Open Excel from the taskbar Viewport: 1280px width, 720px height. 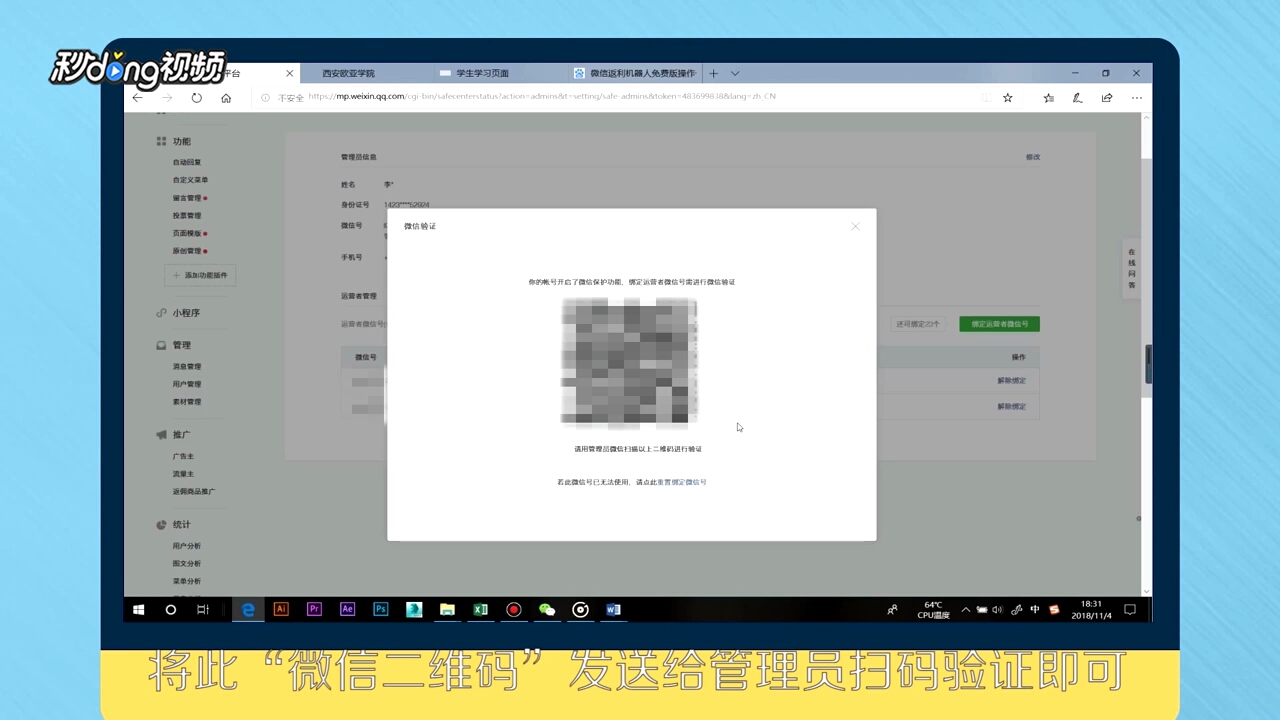[x=480, y=609]
